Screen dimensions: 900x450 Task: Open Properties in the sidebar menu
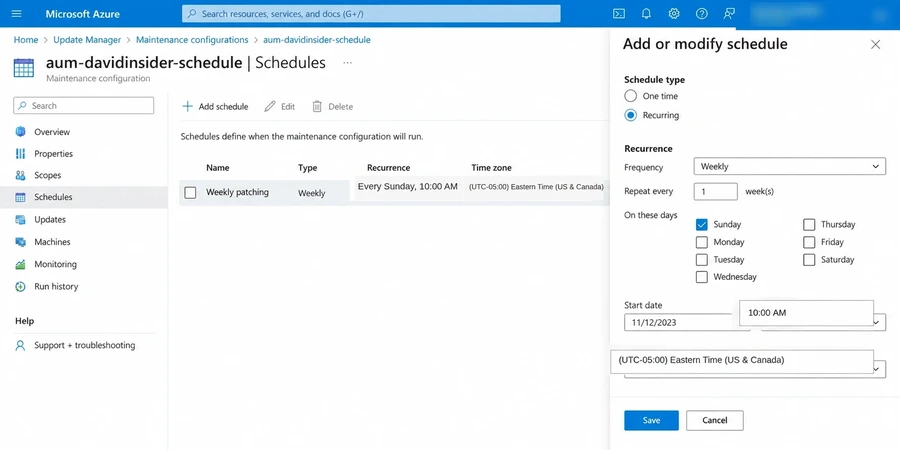(x=53, y=154)
